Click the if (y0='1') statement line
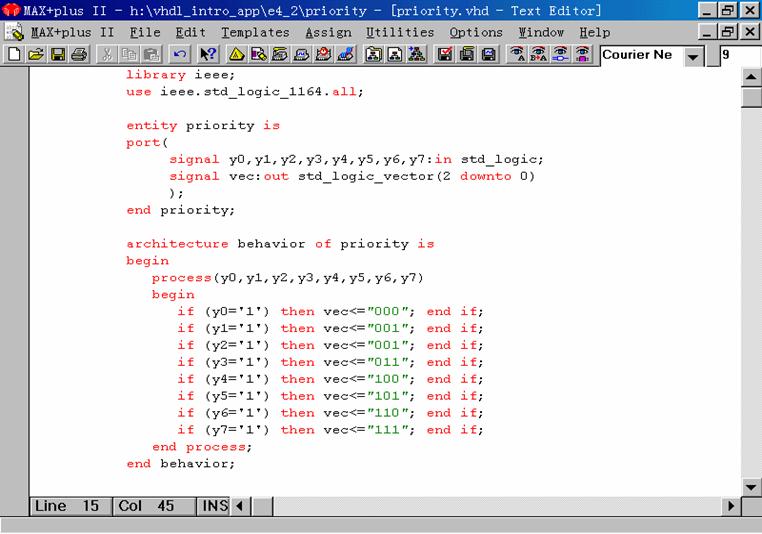Image resolution: width=762 pixels, height=534 pixels. click(x=330, y=311)
